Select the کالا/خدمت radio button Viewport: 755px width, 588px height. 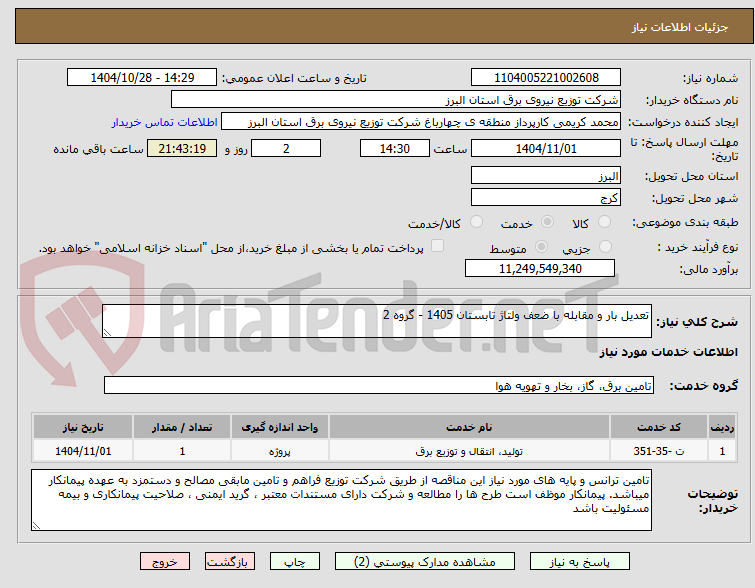click(476, 222)
